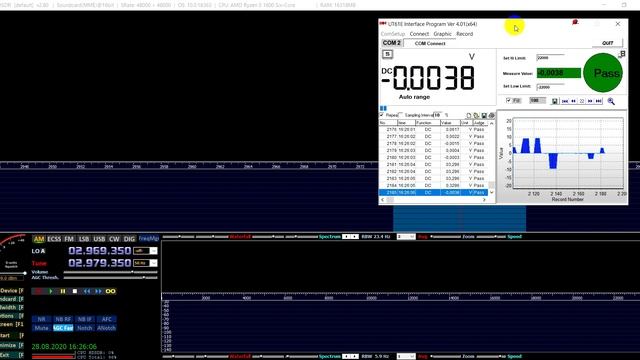Select ECSS demodulation mode
Viewport: 640px width, 360px height.
(54, 239)
